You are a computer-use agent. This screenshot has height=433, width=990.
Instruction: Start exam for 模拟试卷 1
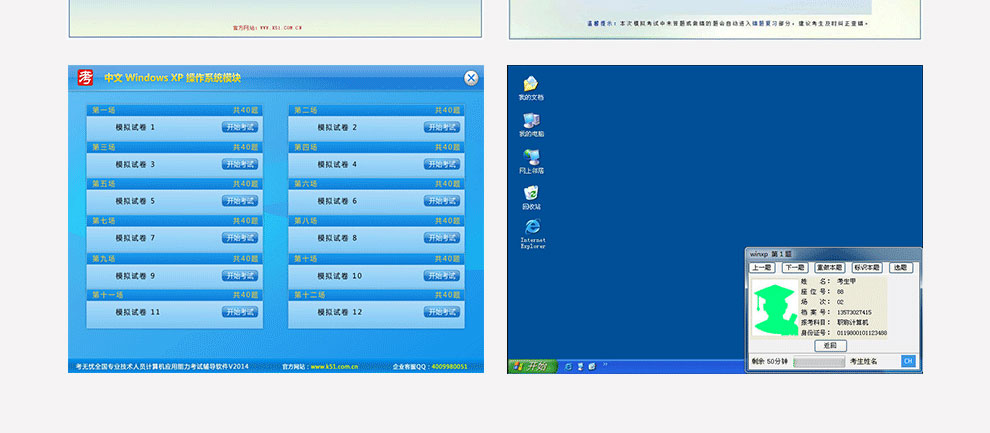coord(240,128)
